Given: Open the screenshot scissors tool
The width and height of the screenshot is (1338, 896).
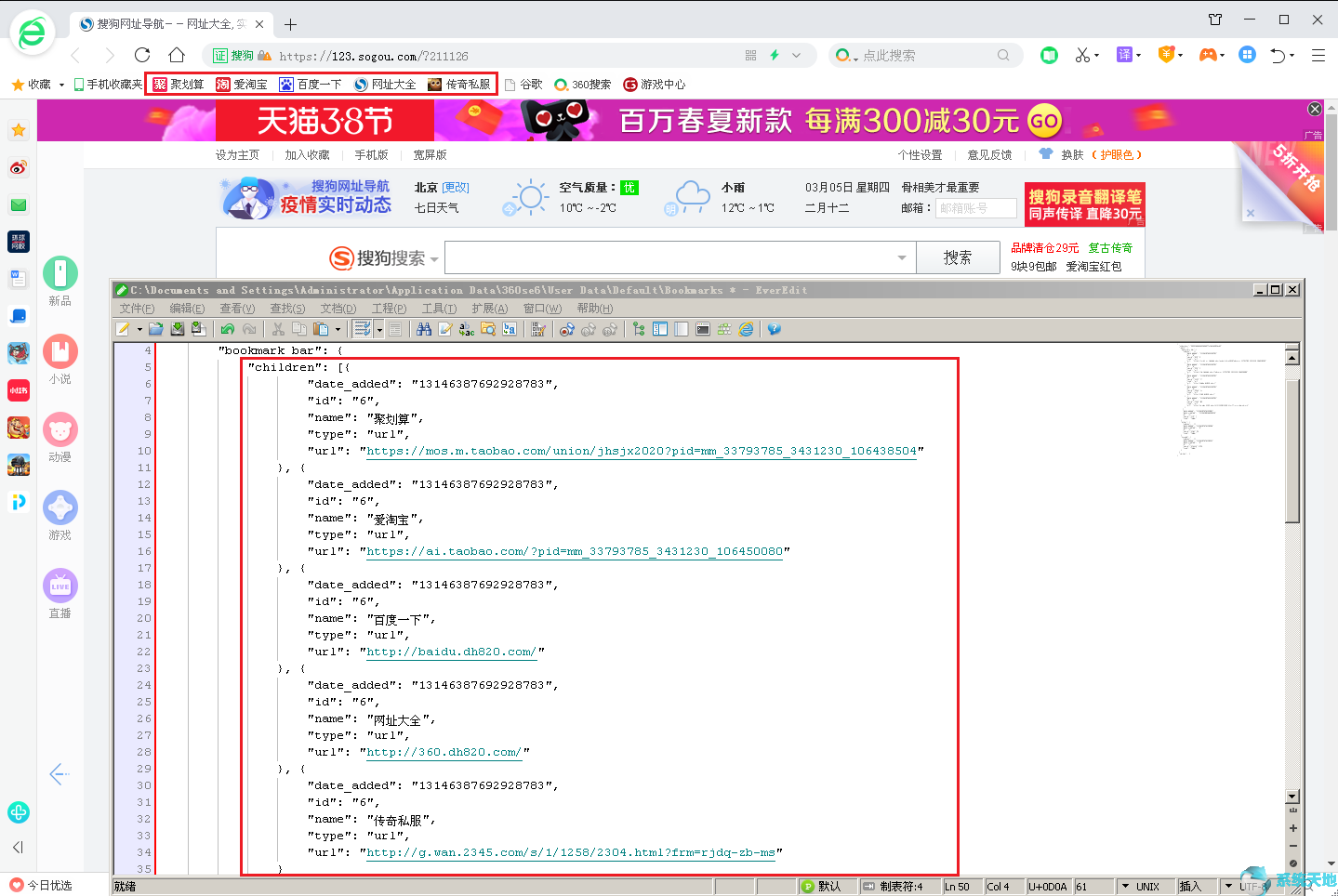Looking at the screenshot, I should (1081, 55).
